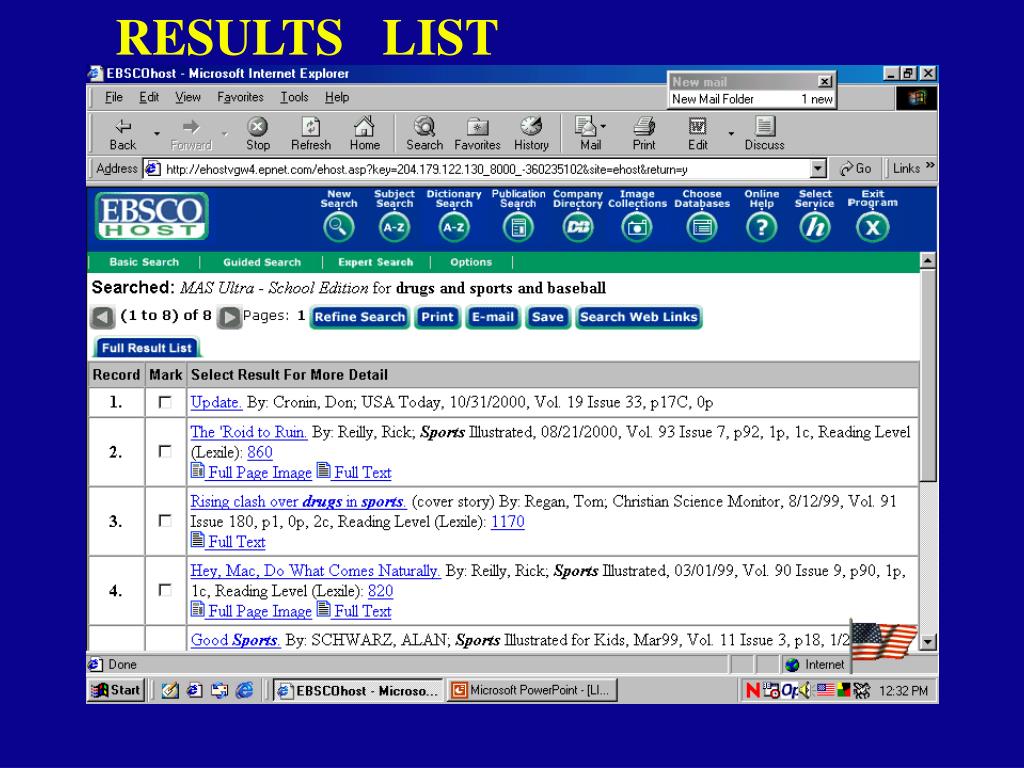This screenshot has width=1024, height=768.
Task: Click the Exit Program X icon
Action: (x=872, y=227)
